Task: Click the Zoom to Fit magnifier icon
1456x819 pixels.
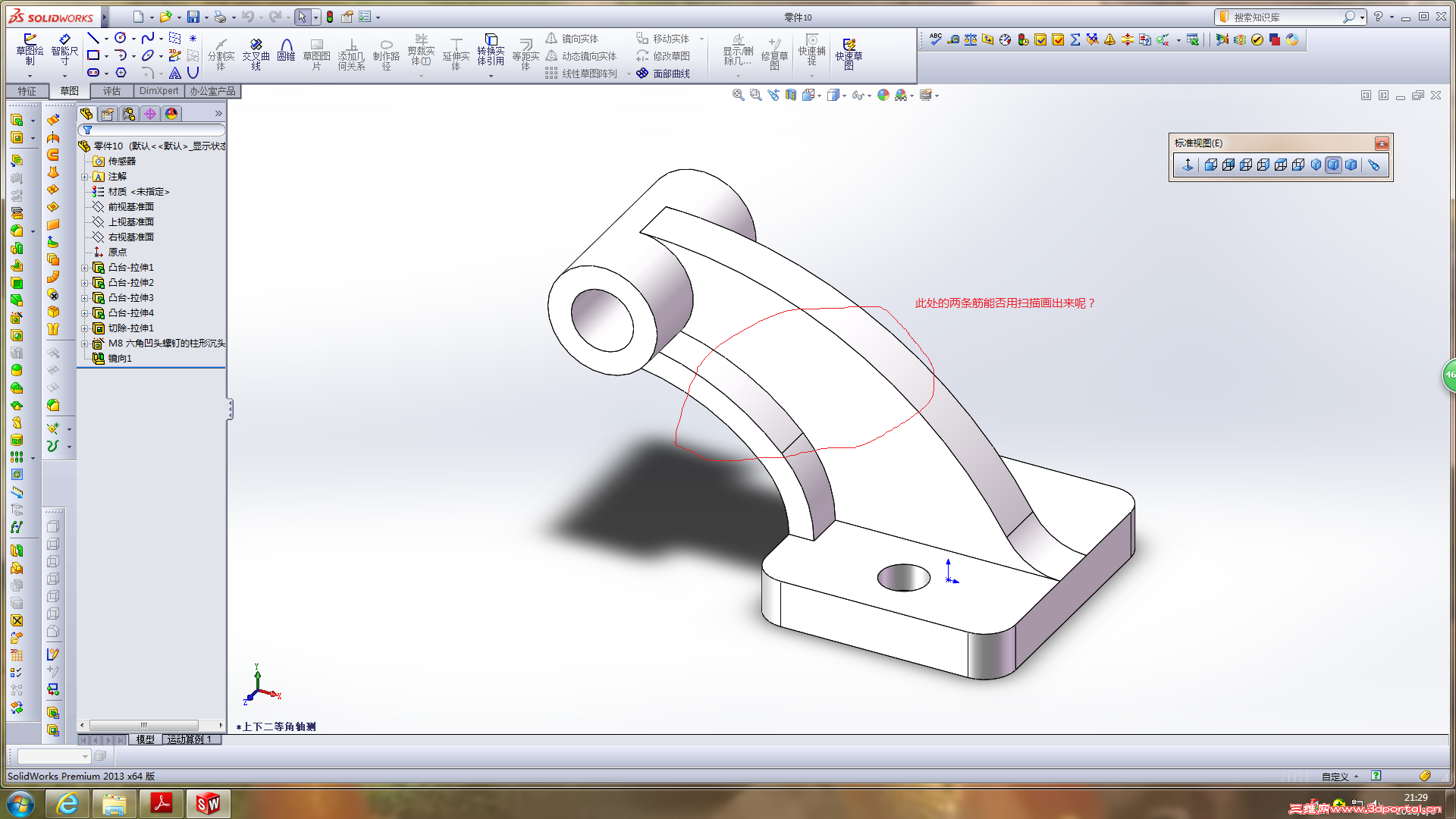Action: click(x=738, y=95)
